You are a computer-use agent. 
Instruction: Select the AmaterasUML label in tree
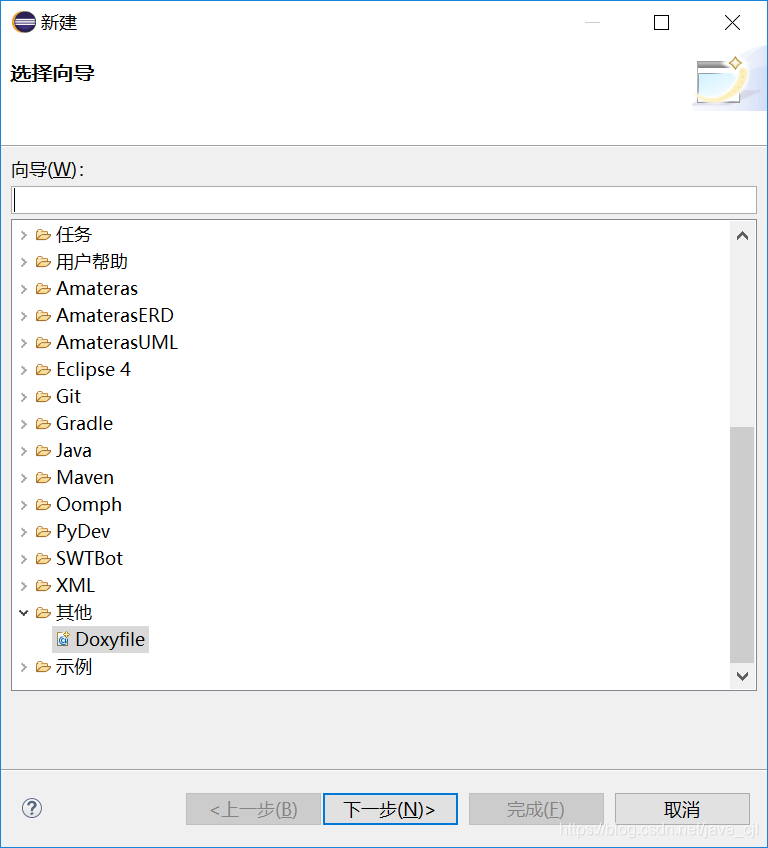pos(117,342)
